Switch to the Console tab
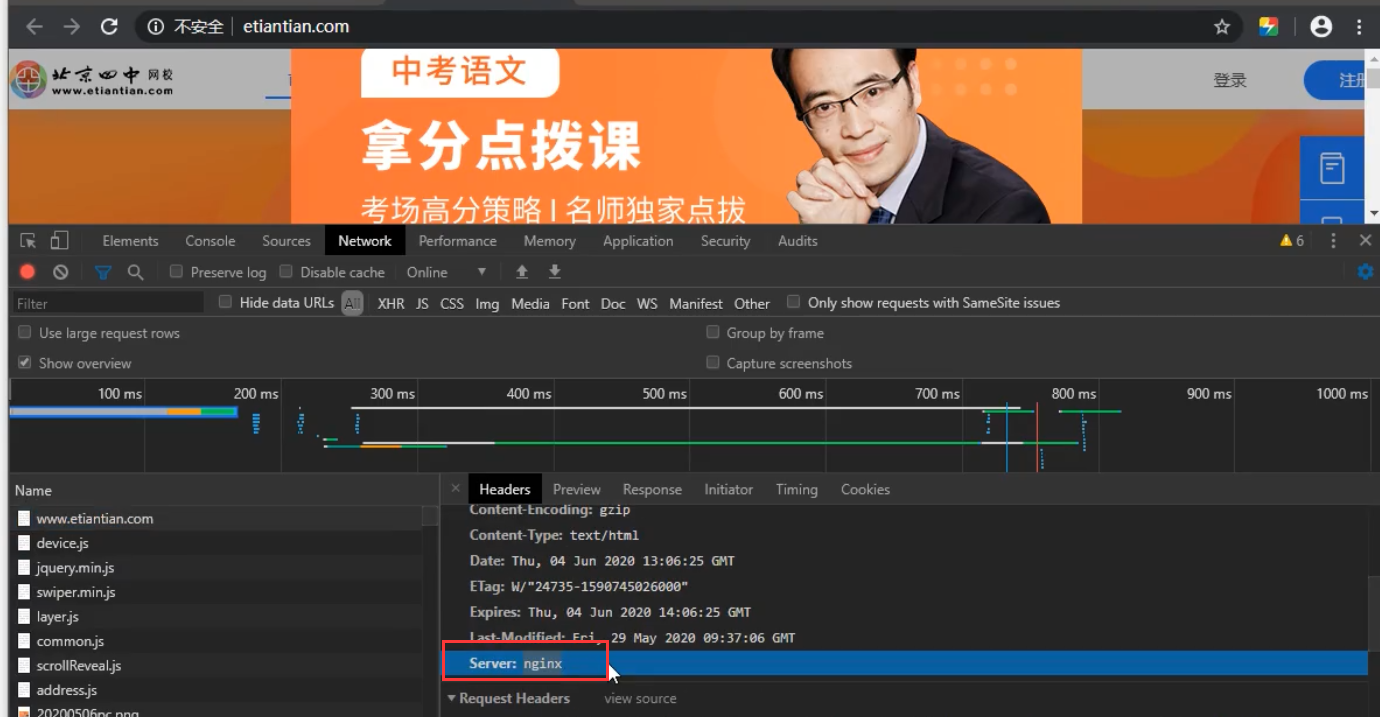 pyautogui.click(x=210, y=241)
